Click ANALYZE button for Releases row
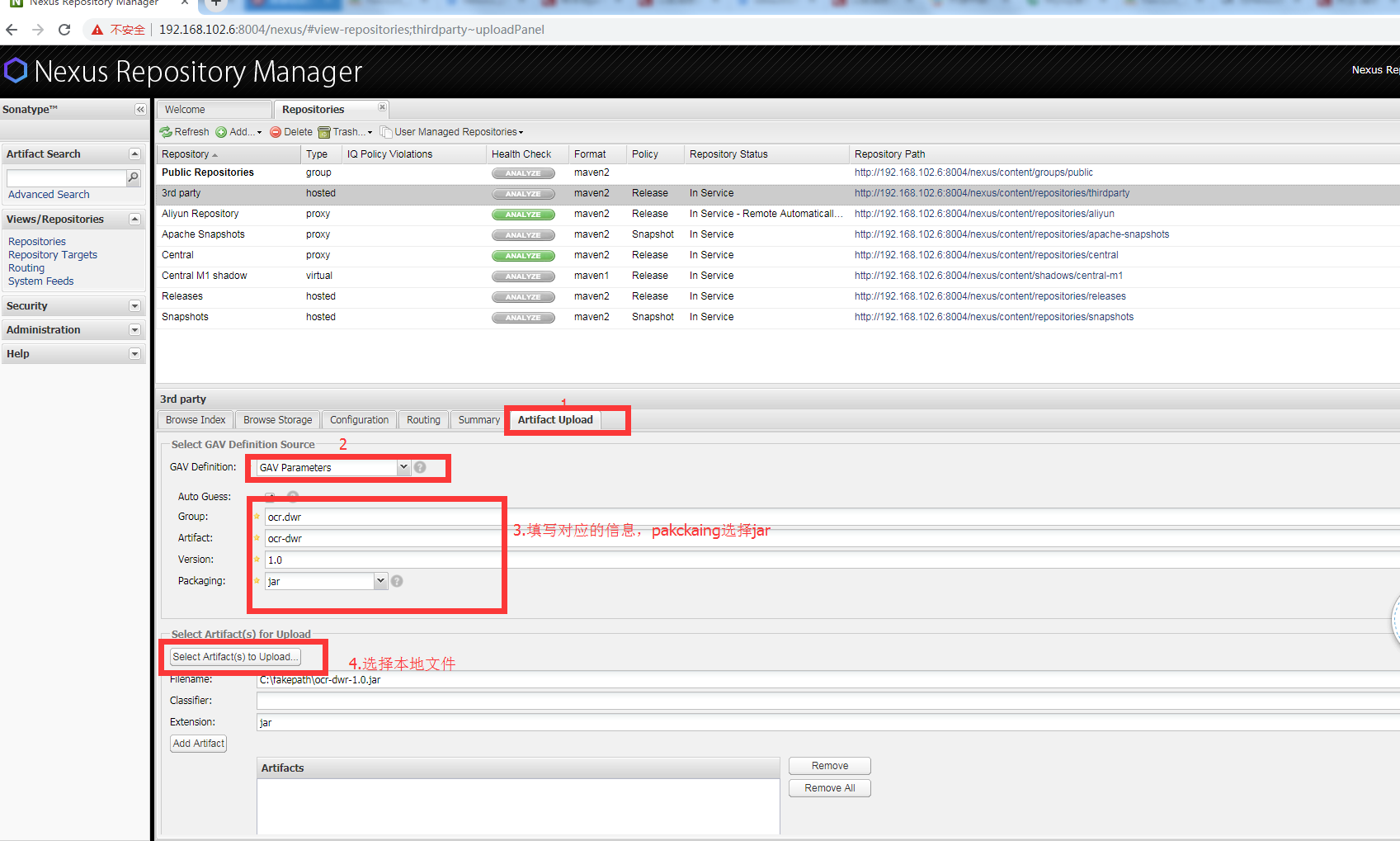Viewport: 1400px width, 841px height. [x=523, y=297]
